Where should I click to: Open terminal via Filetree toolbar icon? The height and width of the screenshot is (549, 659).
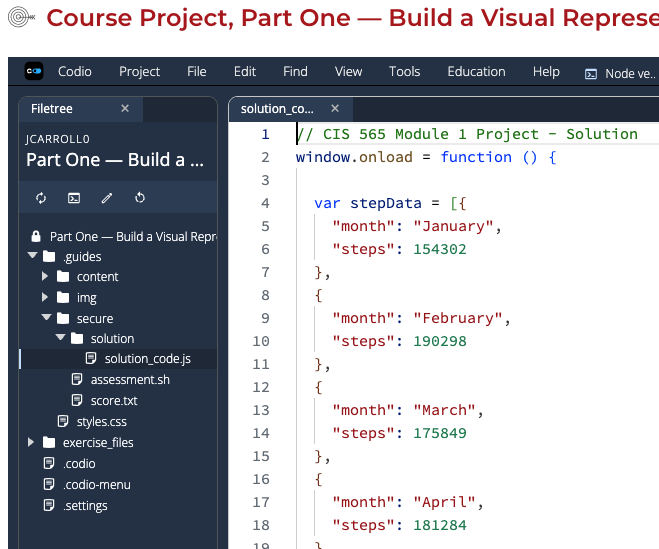(x=74, y=198)
